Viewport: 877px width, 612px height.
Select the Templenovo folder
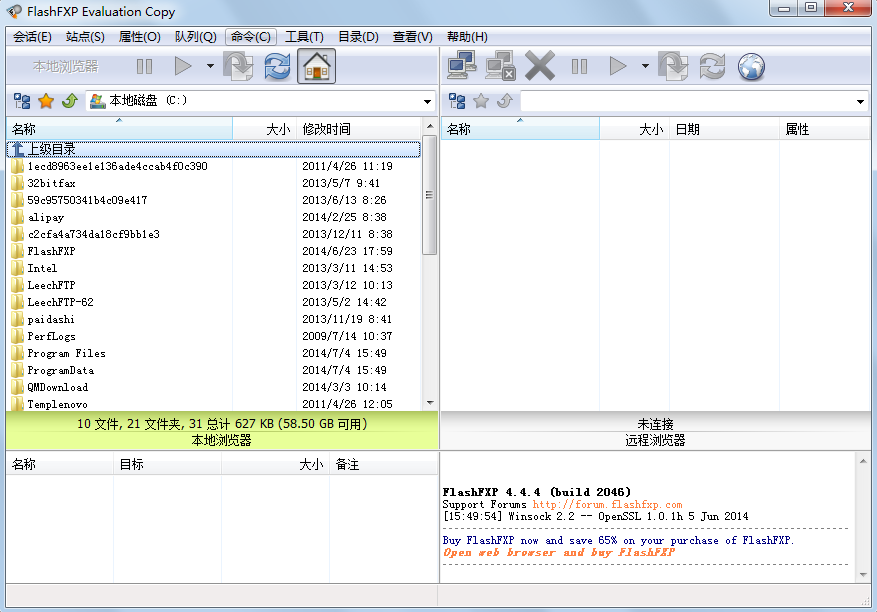click(214, 404)
